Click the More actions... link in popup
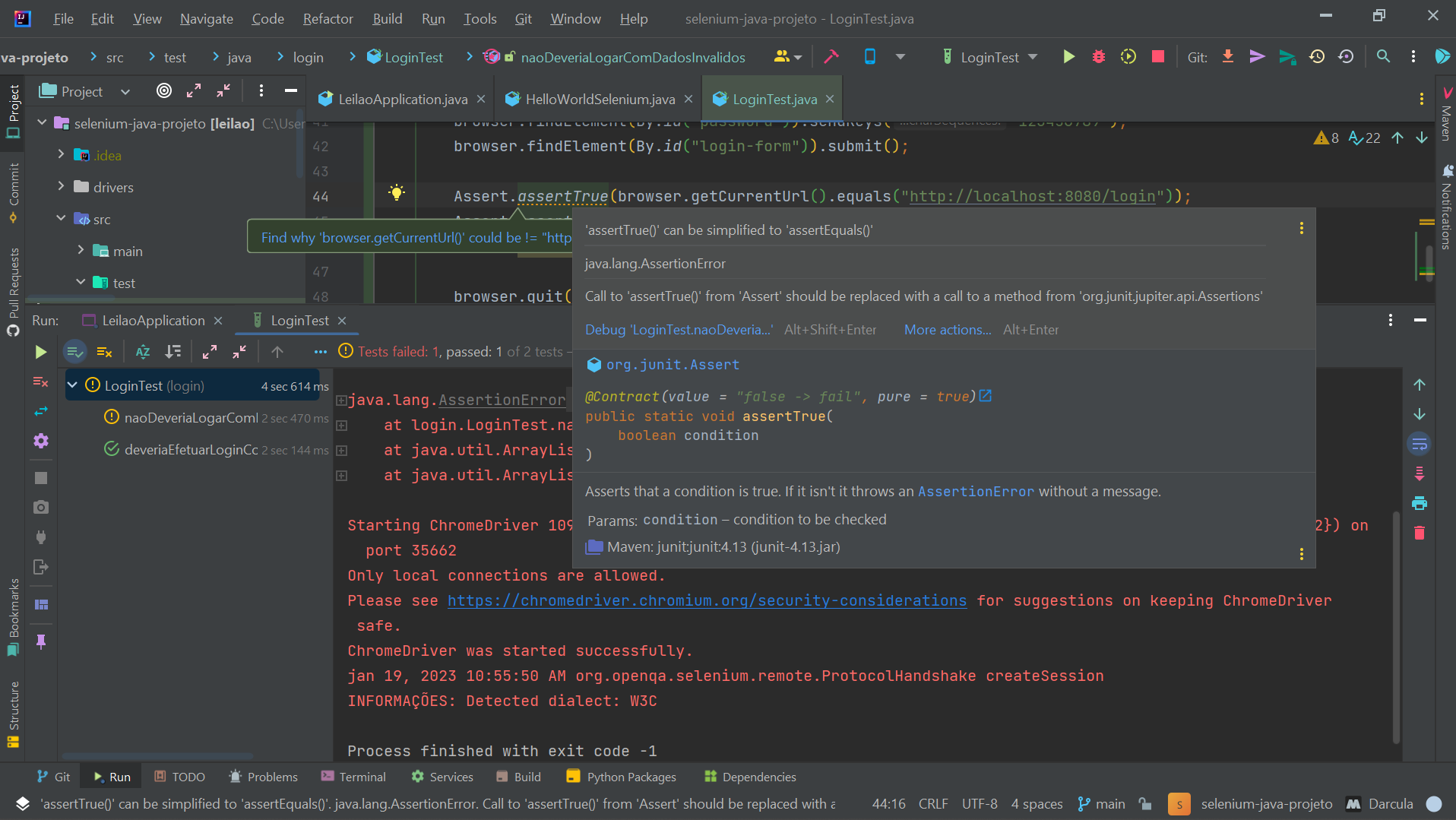 point(947,330)
